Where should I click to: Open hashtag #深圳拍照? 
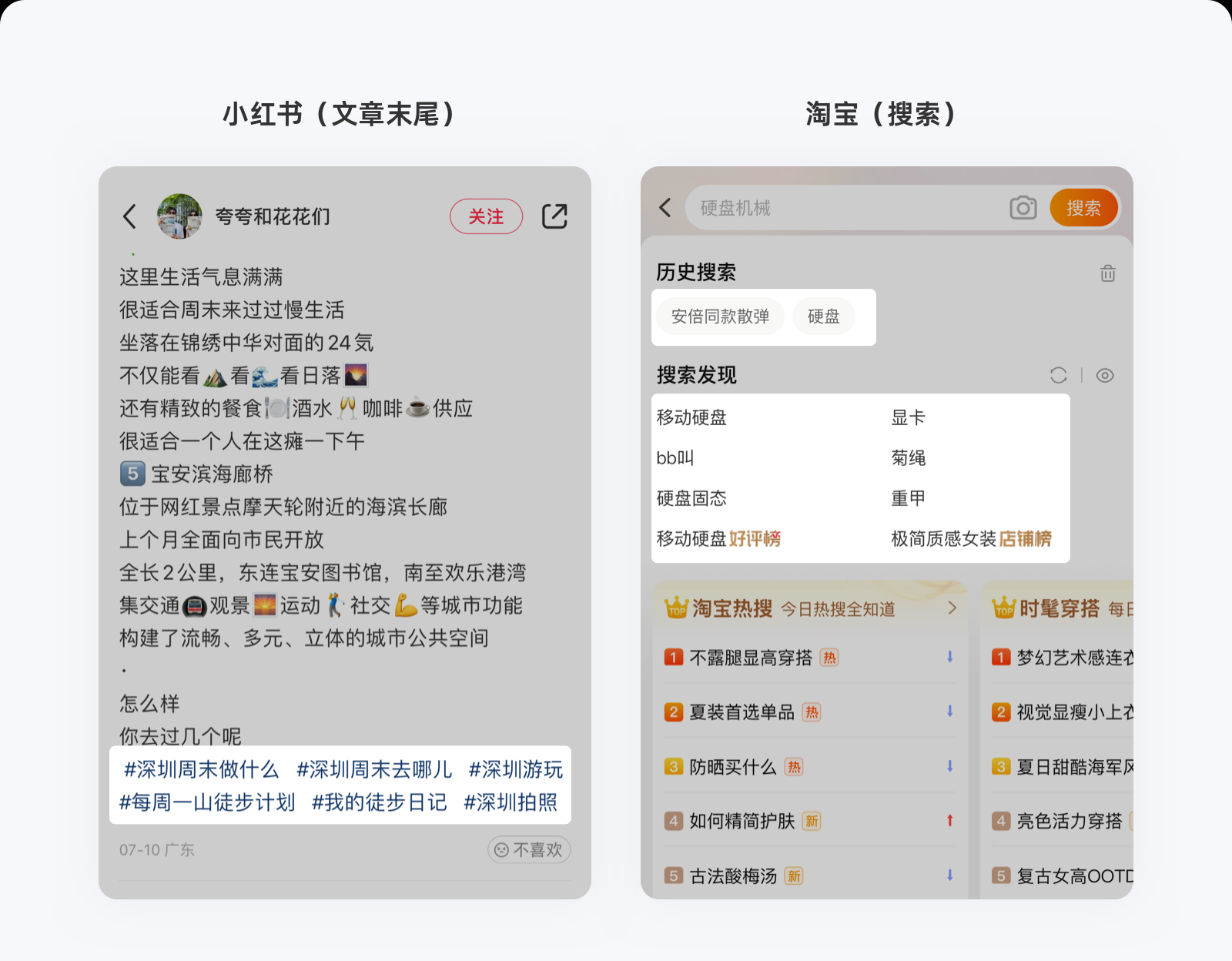click(x=511, y=802)
